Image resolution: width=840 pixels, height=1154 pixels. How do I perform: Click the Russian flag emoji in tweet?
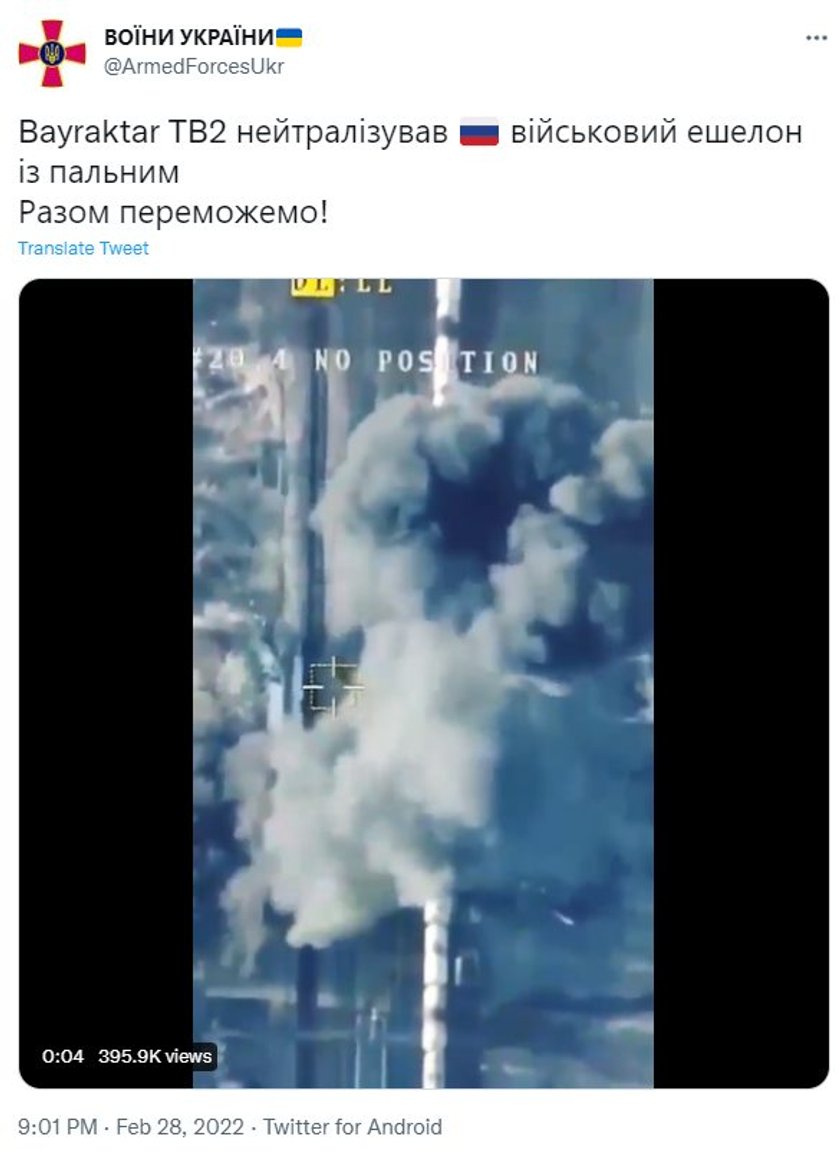pyautogui.click(x=479, y=132)
